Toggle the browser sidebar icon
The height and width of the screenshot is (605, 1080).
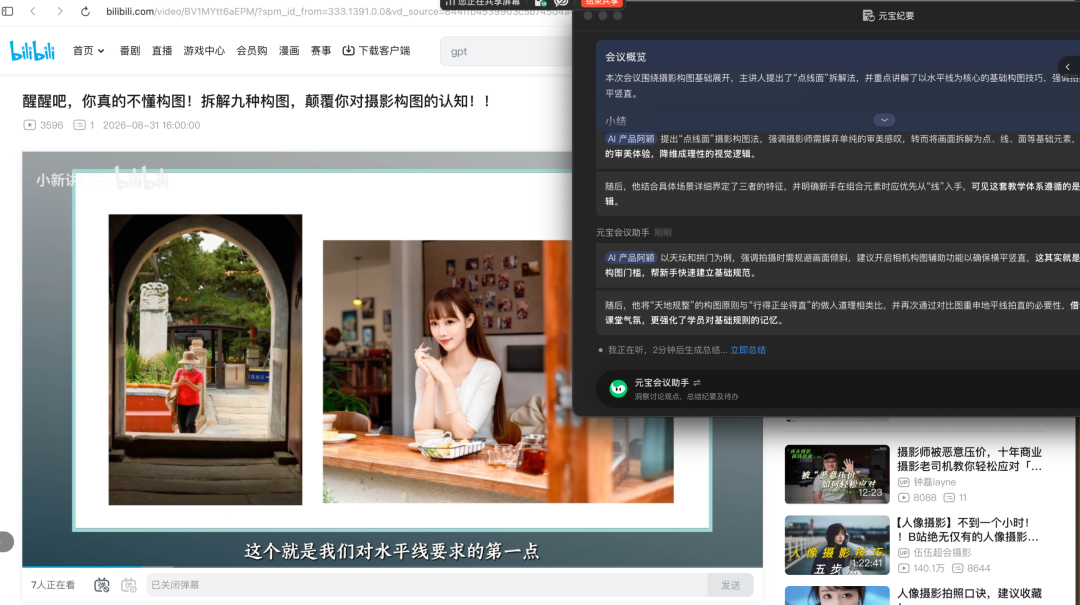click(x=8, y=11)
